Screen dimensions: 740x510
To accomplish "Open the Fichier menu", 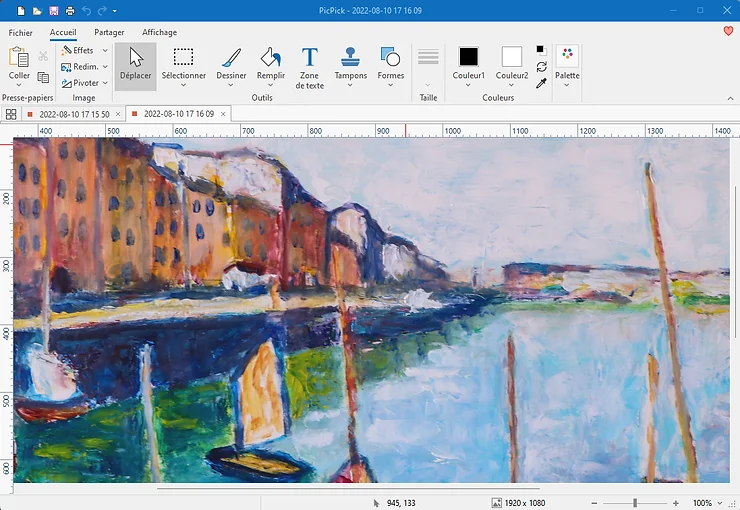I will pos(20,32).
